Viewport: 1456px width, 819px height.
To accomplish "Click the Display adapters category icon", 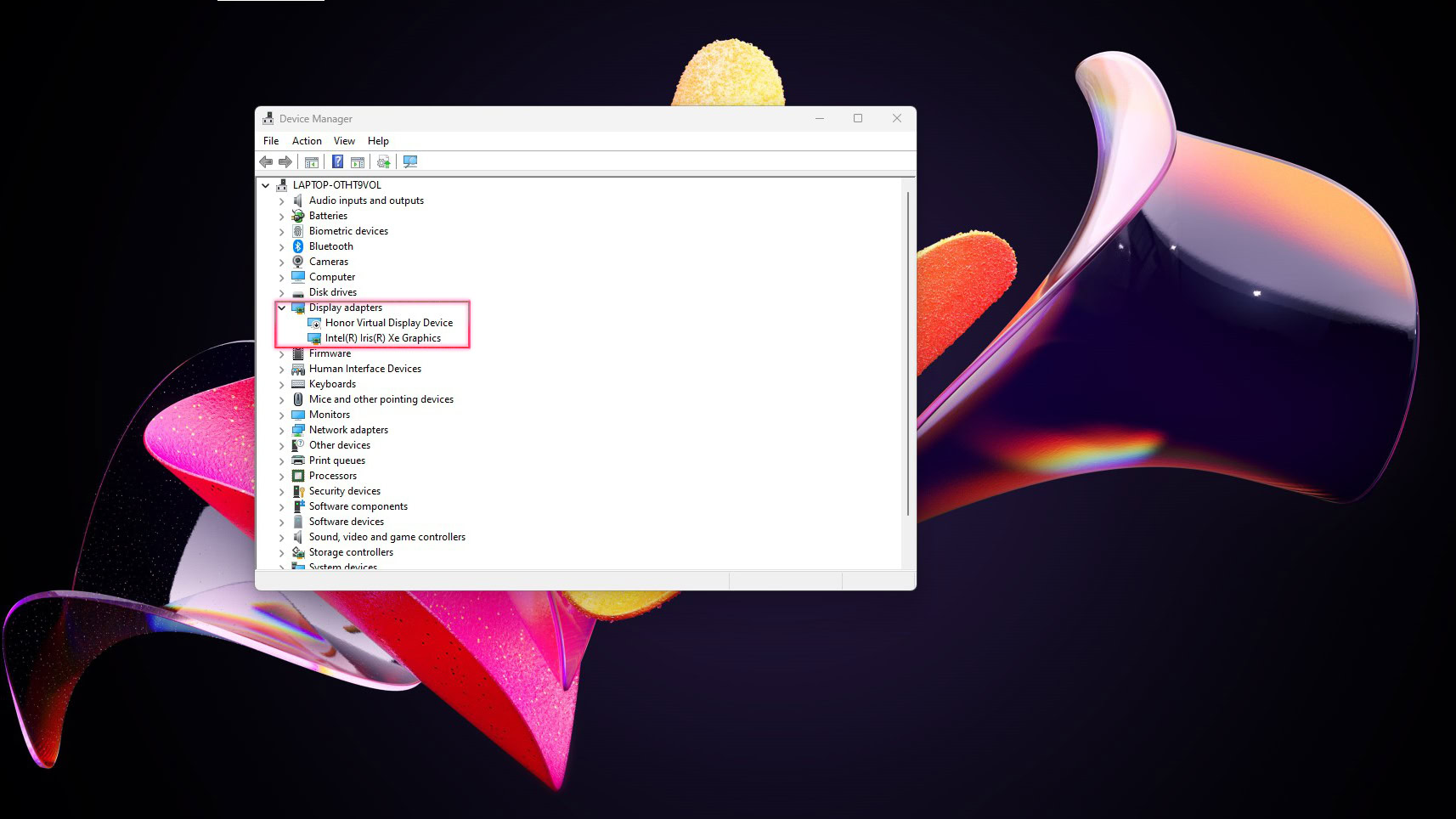I will pos(298,308).
